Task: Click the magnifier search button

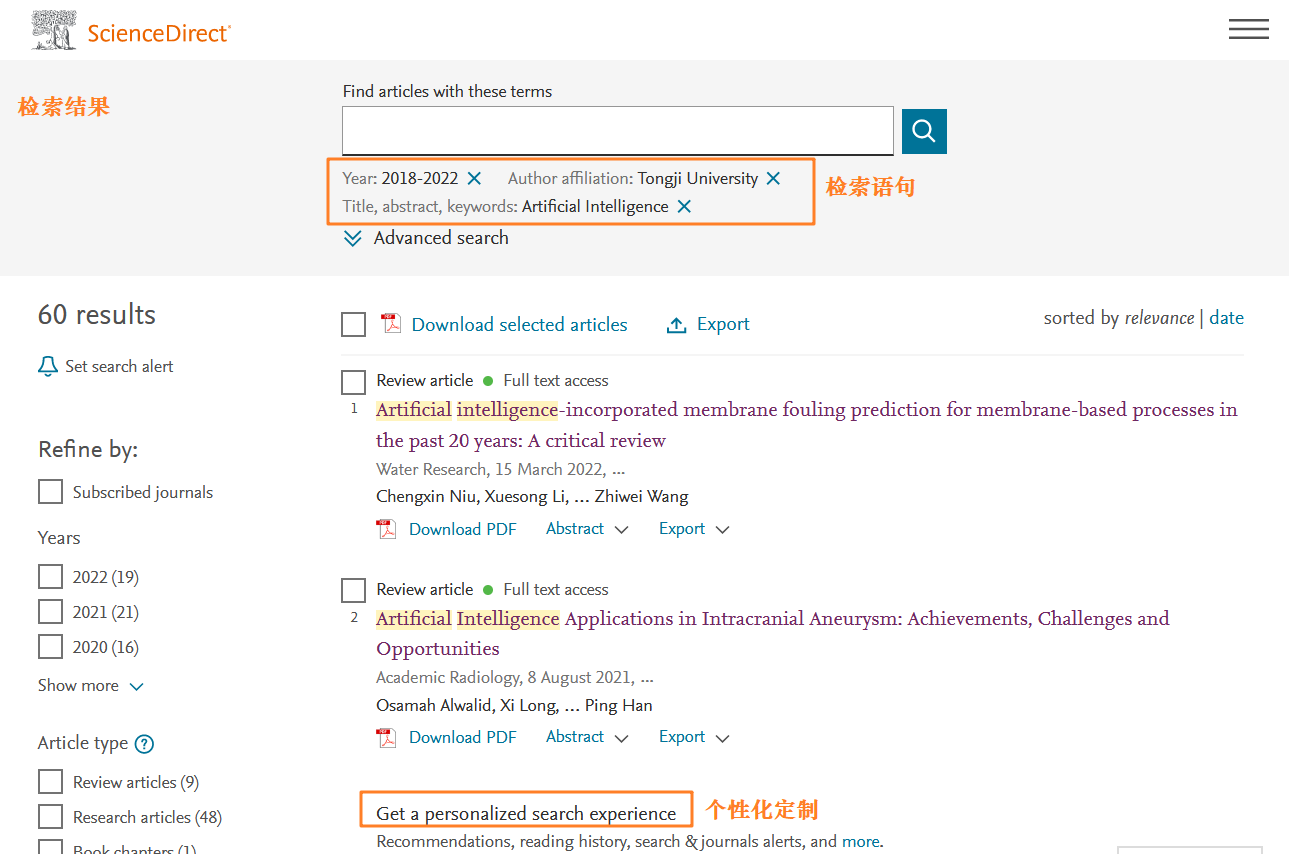Action: point(924,131)
